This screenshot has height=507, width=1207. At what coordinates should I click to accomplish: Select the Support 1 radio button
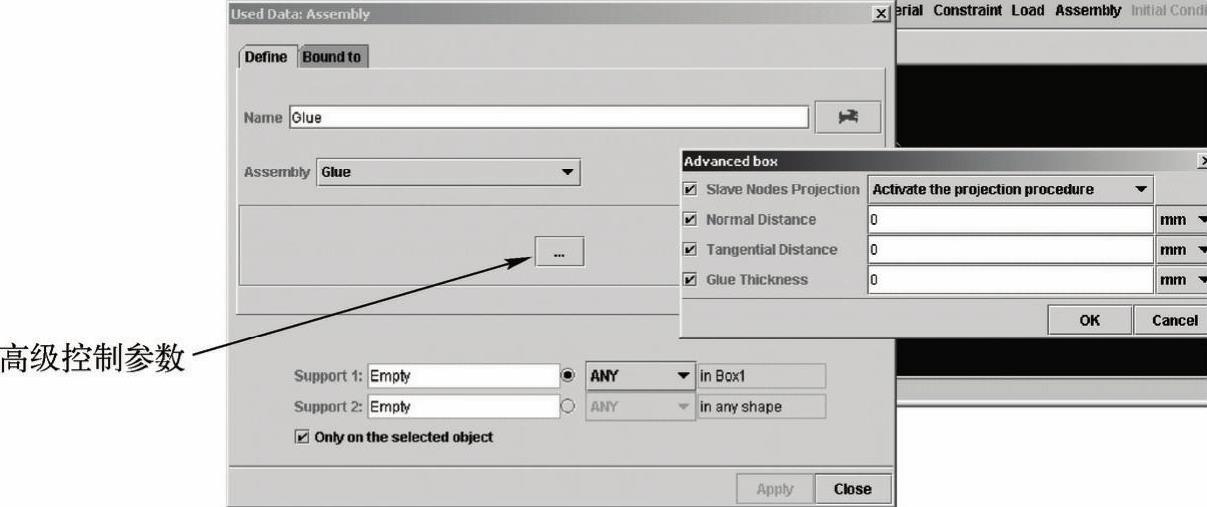569,376
